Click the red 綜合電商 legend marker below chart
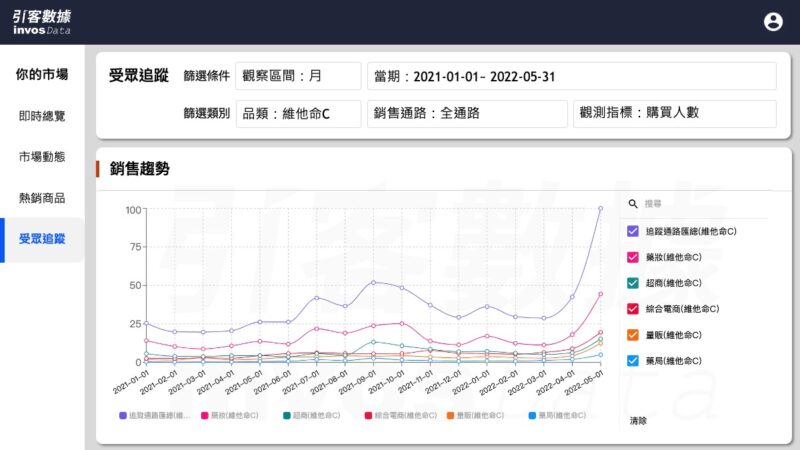The height and width of the screenshot is (450, 800). (368, 414)
